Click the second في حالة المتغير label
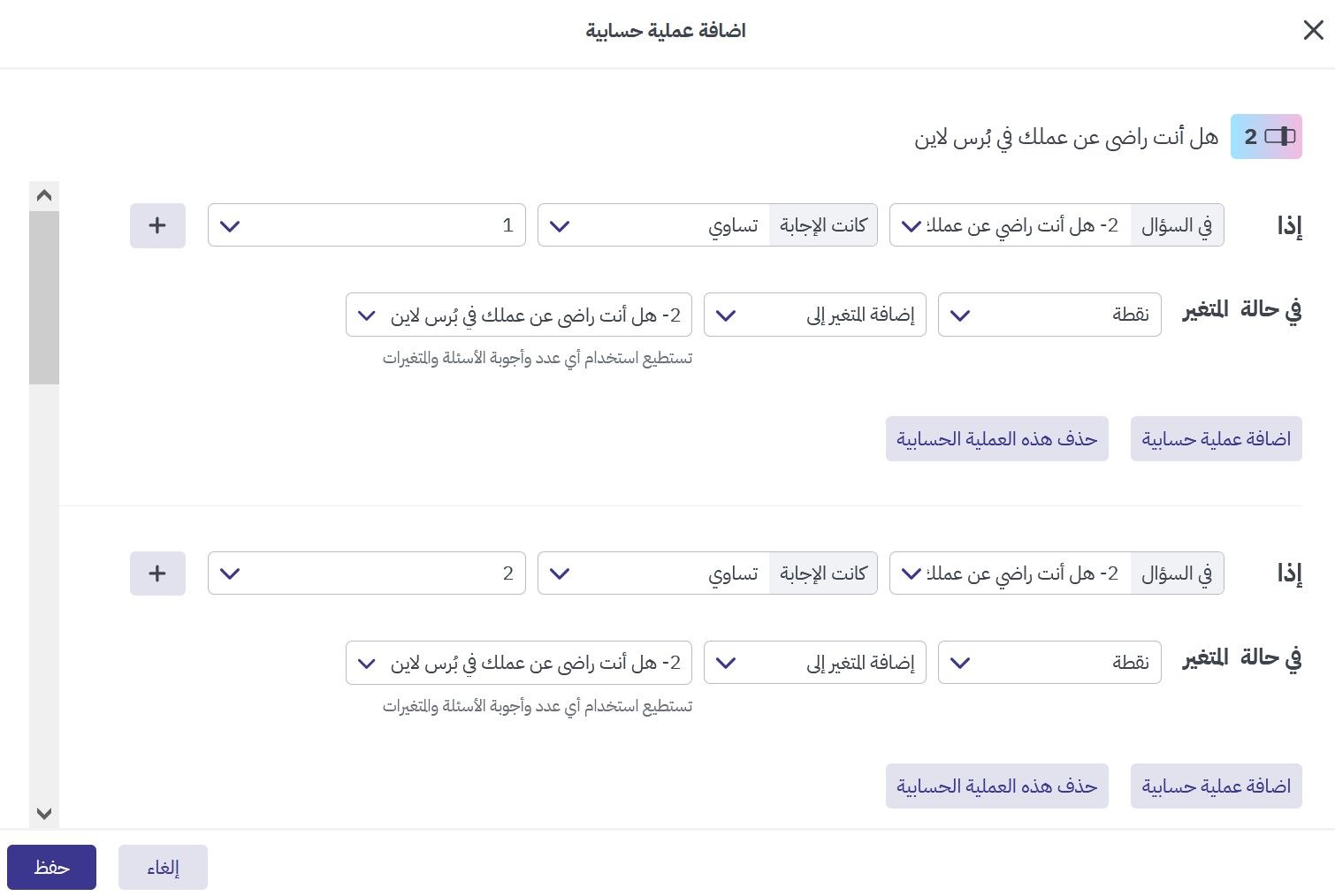This screenshot has width=1335, height=896. pos(1242,658)
